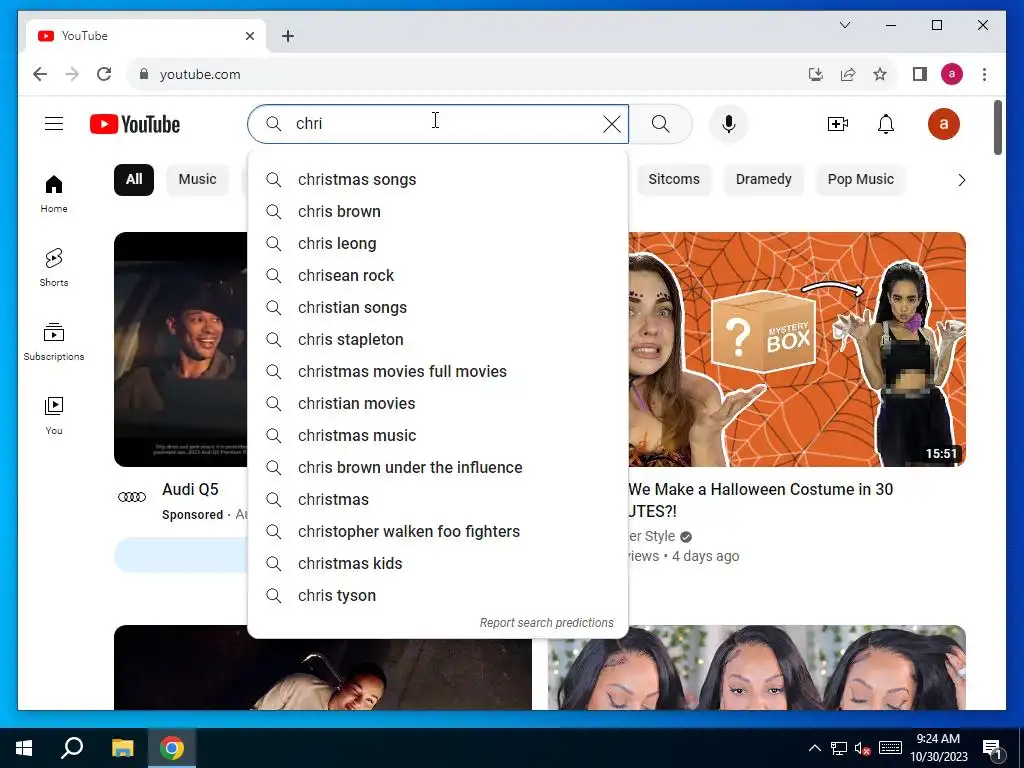Choose suggestion "chris leong"
The height and width of the screenshot is (768, 1024).
438,244
